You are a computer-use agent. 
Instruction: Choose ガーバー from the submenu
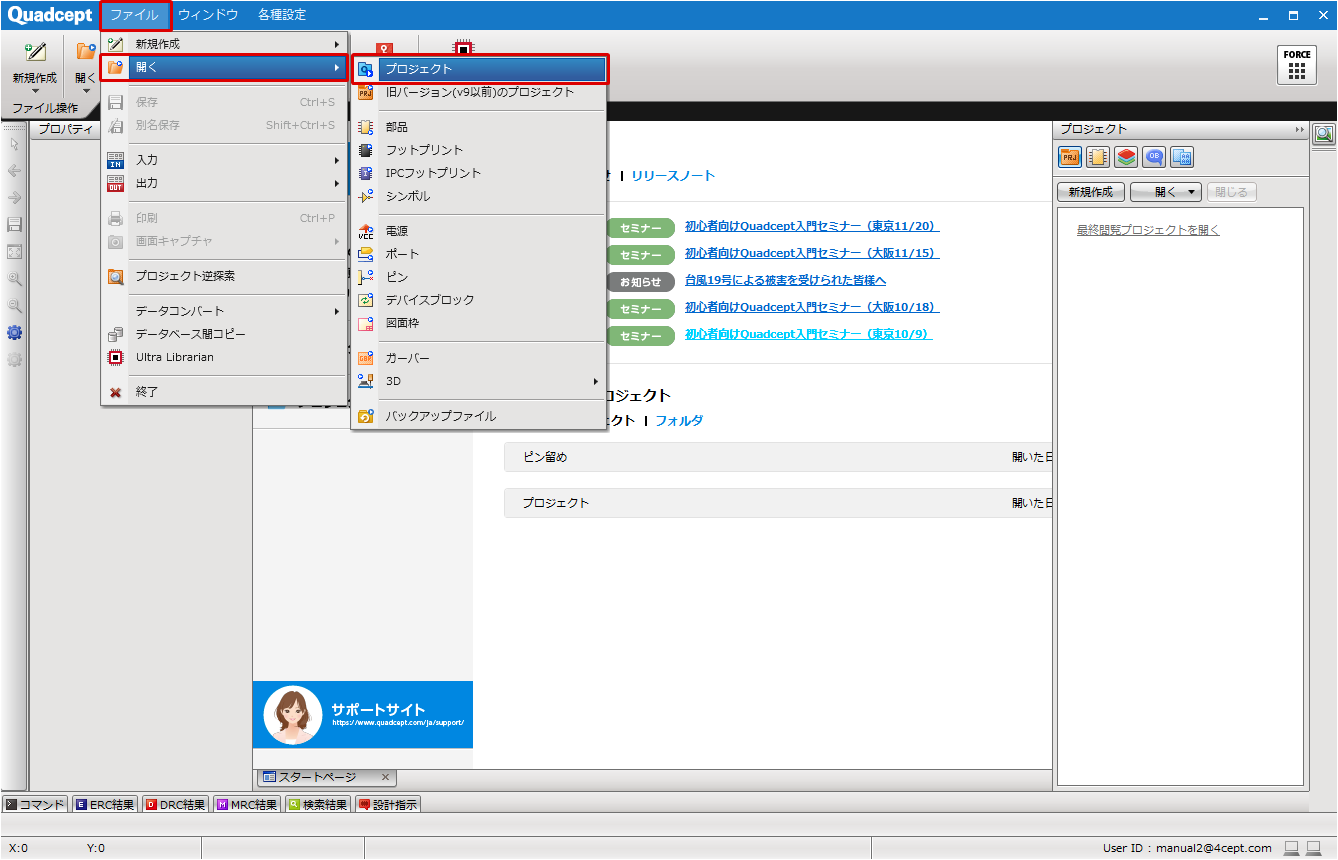(x=479, y=358)
